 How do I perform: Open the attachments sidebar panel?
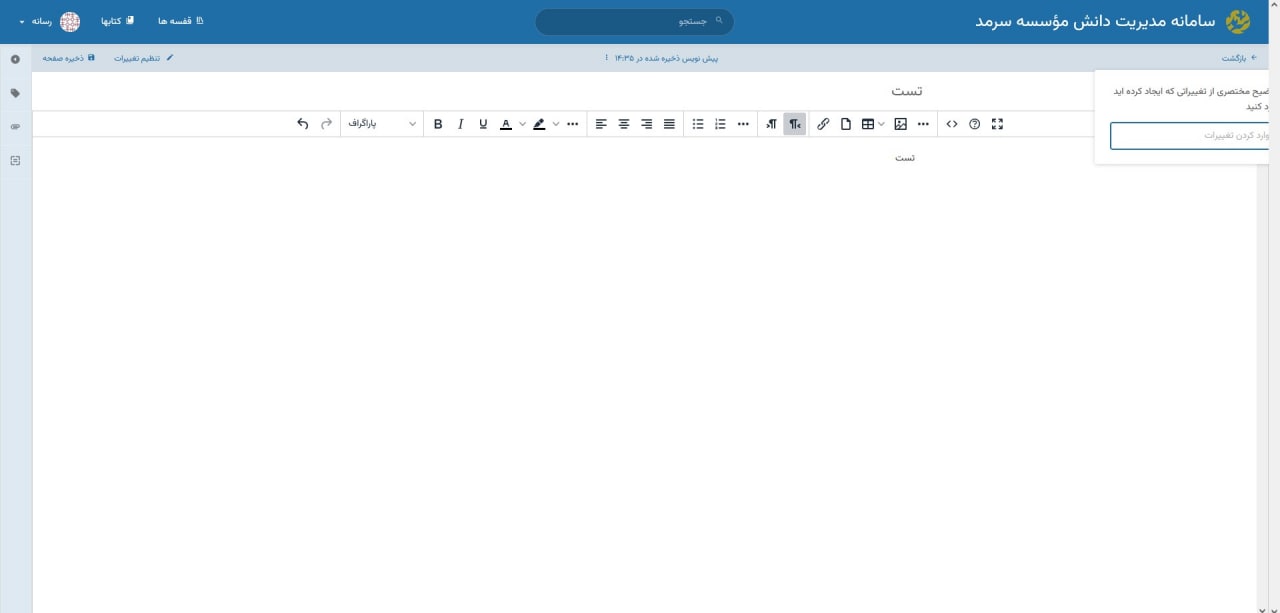(15, 127)
